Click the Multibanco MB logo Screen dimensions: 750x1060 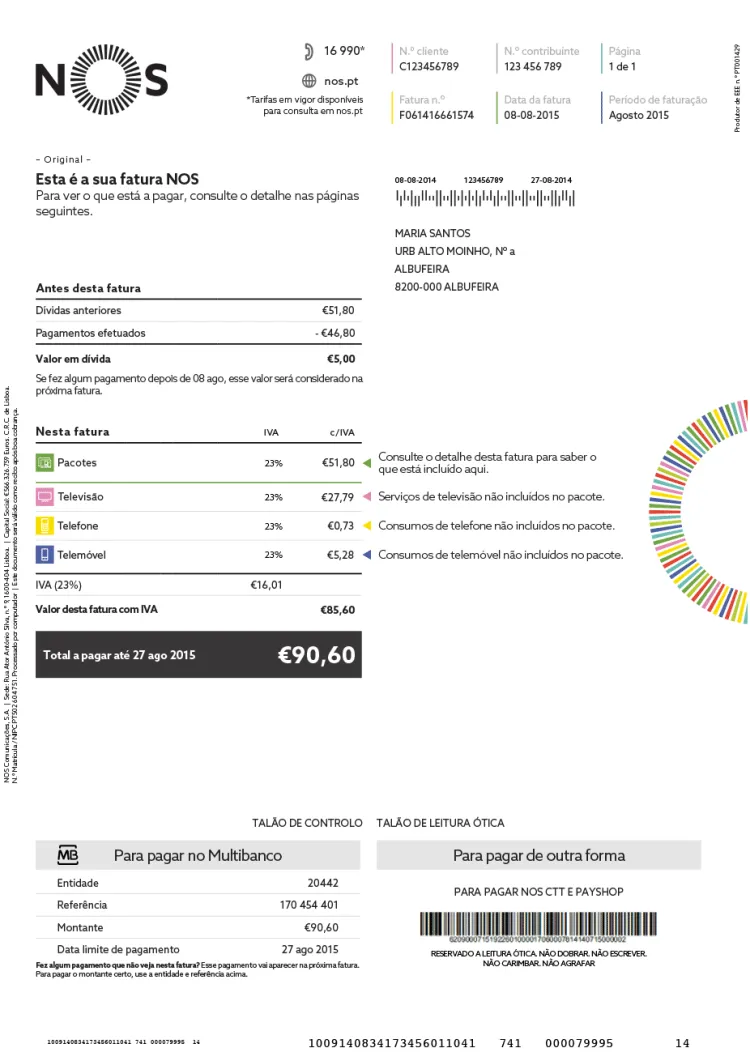point(68,855)
